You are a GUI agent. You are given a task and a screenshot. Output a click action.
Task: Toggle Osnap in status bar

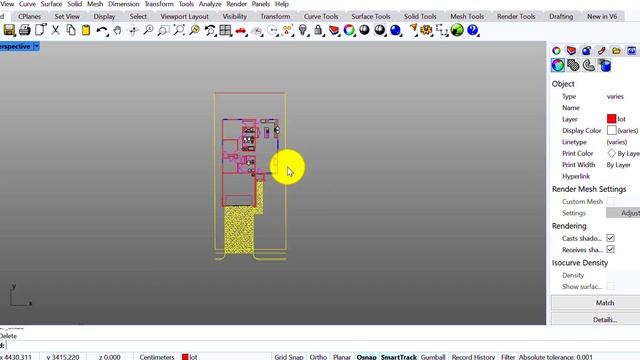pos(367,357)
